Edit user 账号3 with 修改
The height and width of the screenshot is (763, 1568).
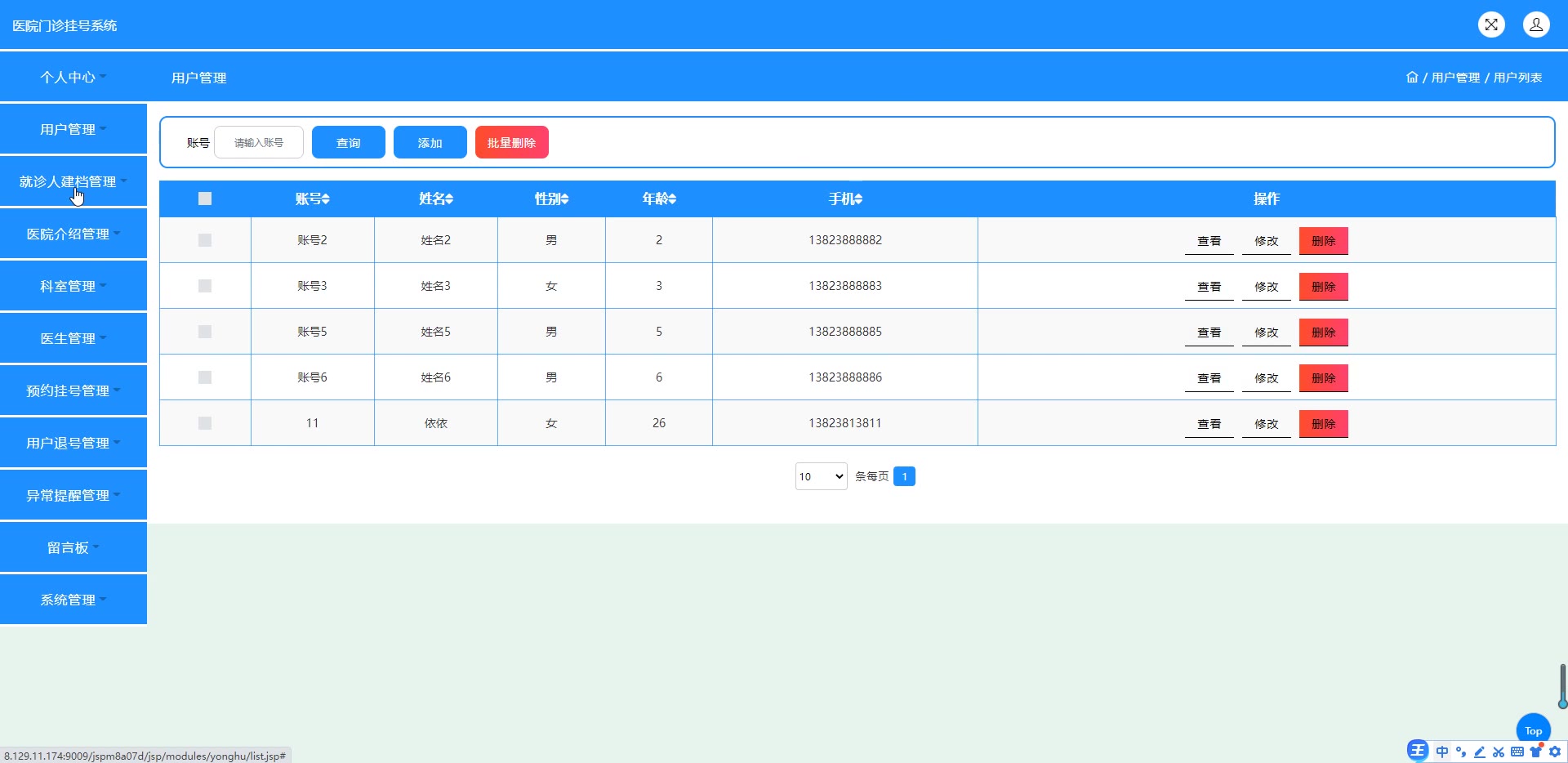click(x=1267, y=287)
